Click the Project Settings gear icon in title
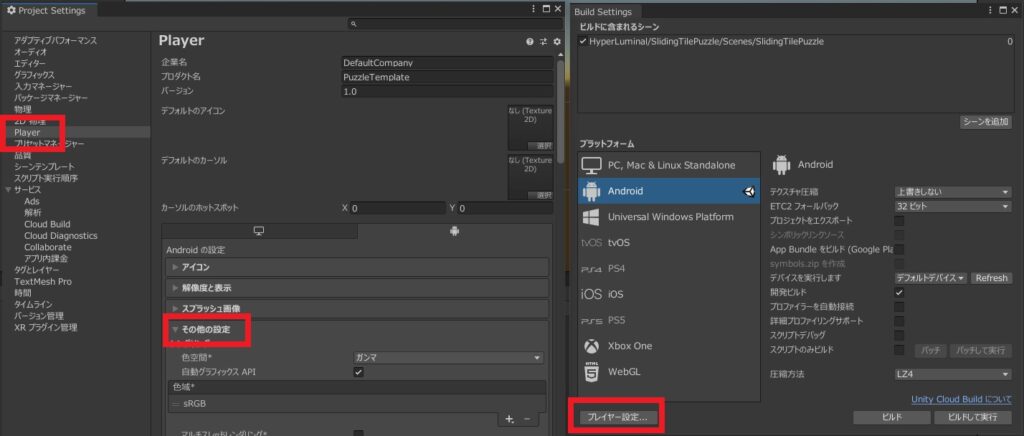 [x=11, y=10]
